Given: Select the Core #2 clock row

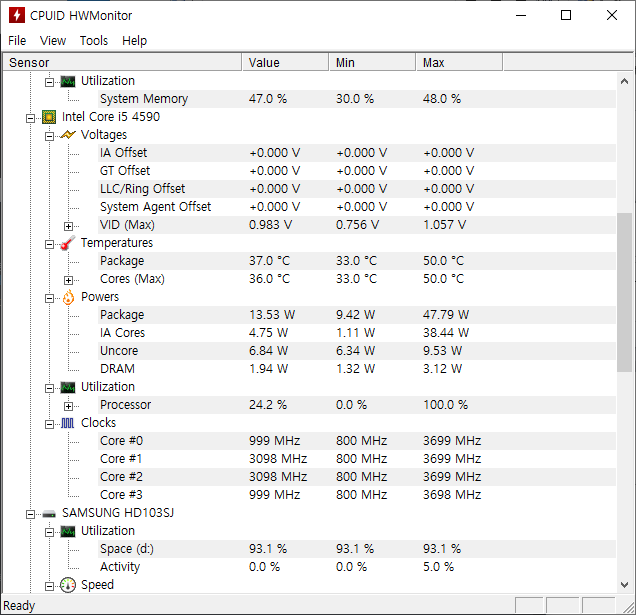Looking at the screenshot, I should (x=357, y=477).
